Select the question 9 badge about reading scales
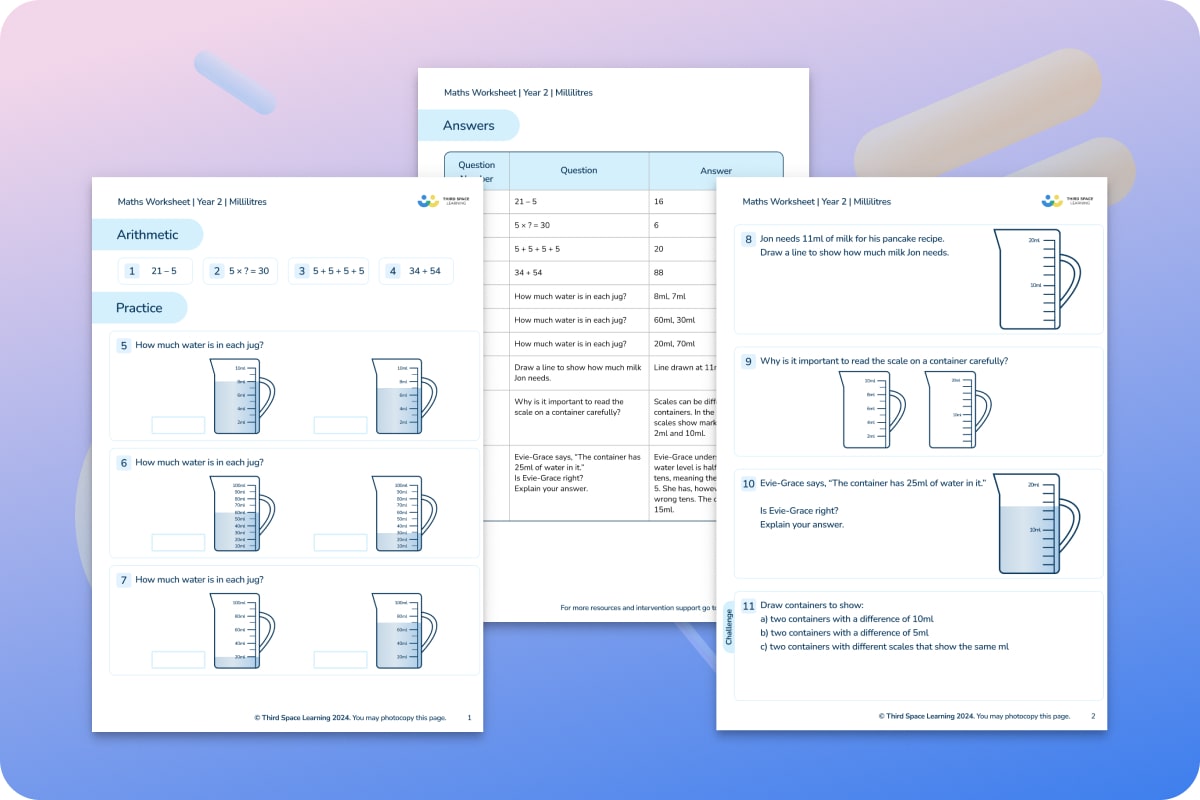 [x=748, y=361]
